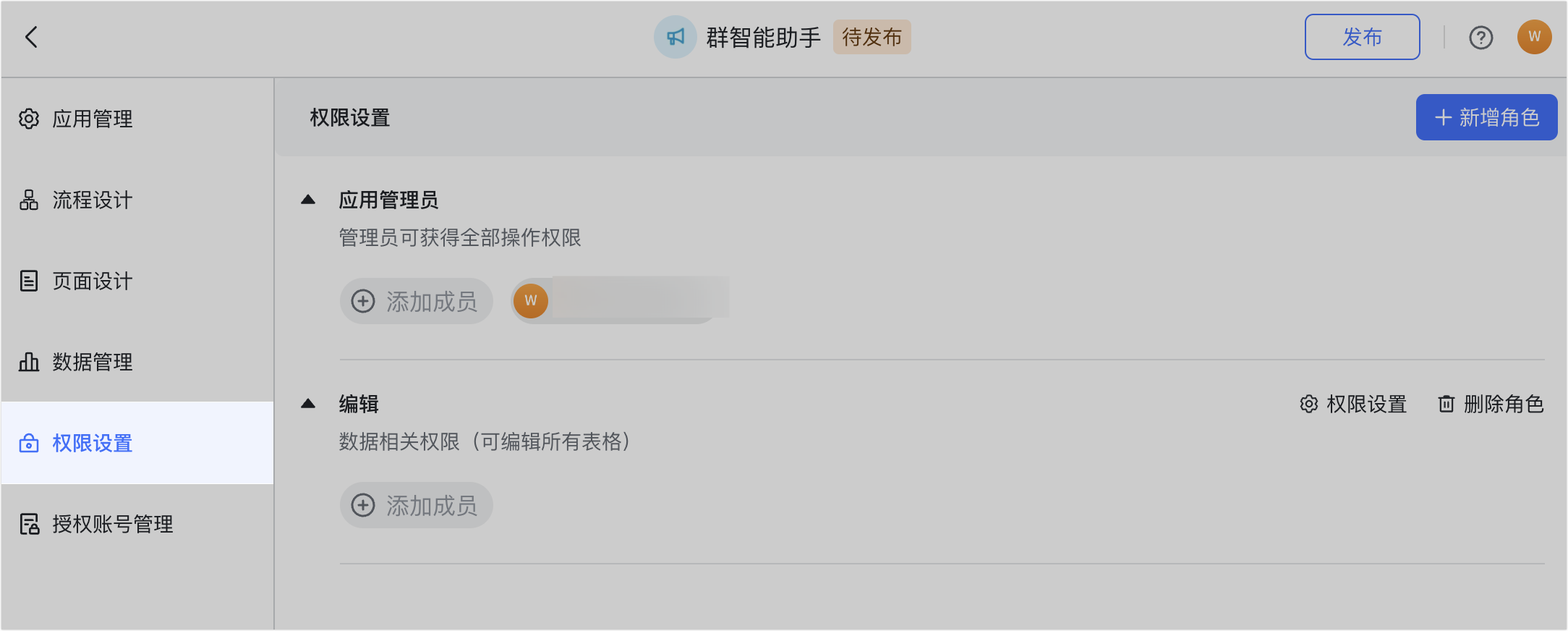The height and width of the screenshot is (631, 1568).
Task: Collapse the 应用管理员 section
Action: (x=308, y=200)
